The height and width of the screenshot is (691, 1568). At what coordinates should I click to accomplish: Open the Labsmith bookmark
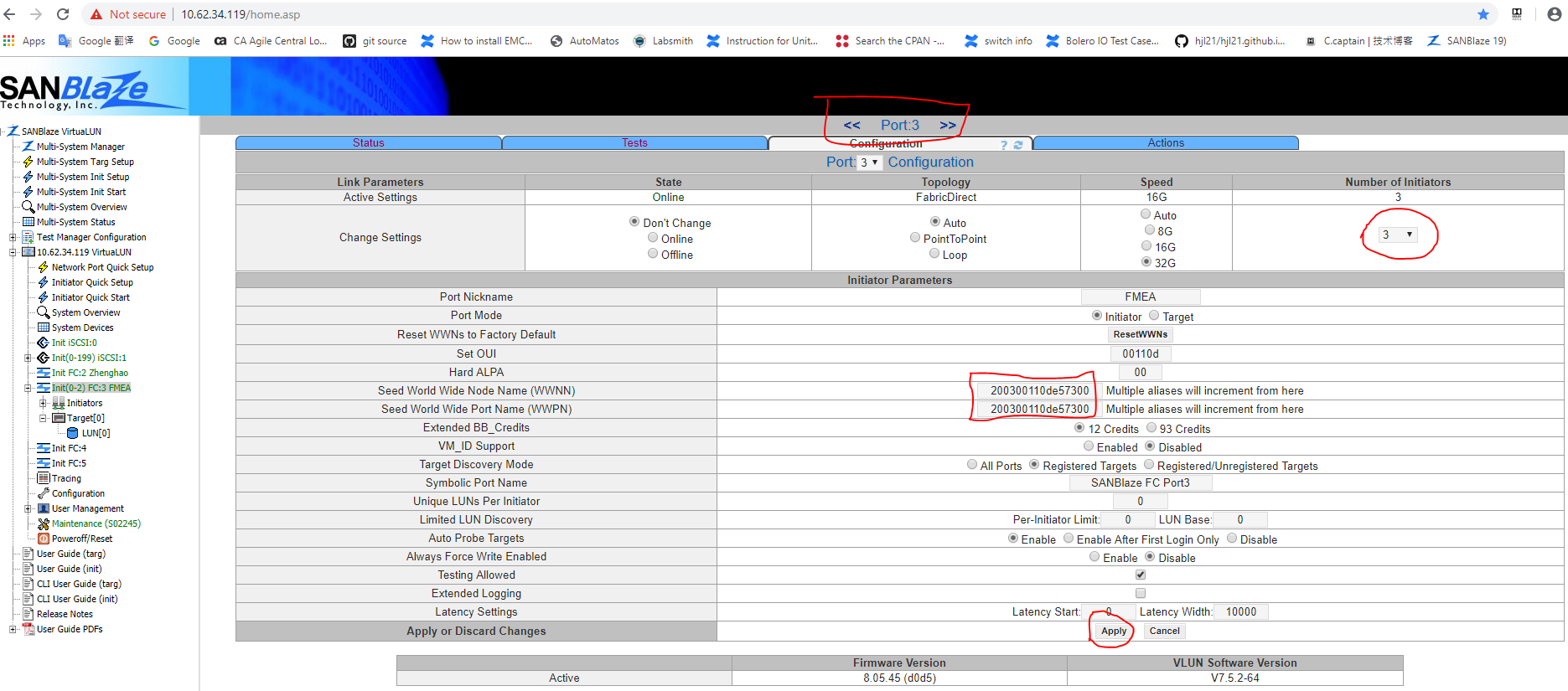[663, 41]
